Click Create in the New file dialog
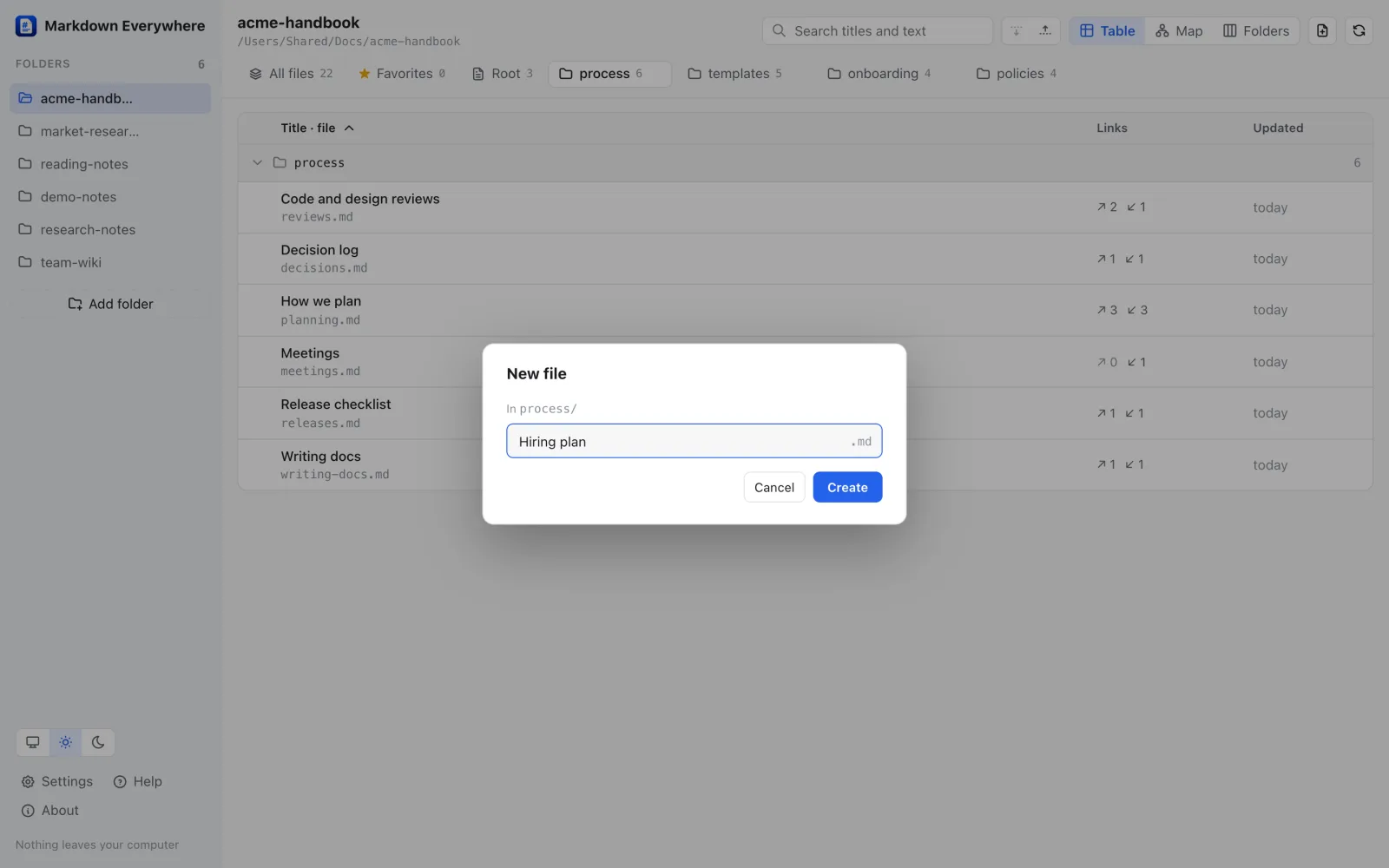The height and width of the screenshot is (868, 1389). [847, 488]
